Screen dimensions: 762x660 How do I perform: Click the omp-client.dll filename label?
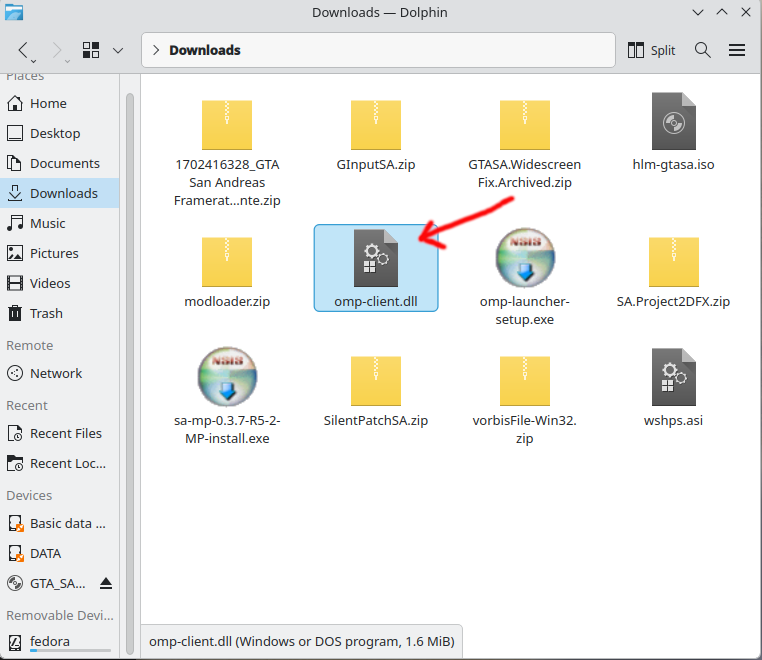(376, 301)
